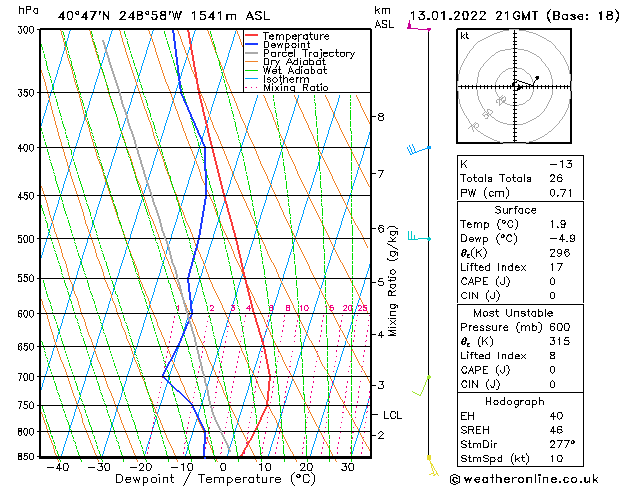629x486 pixels.
Task: Click the 500 hPa pressure axis label
Action: click(x=28, y=239)
